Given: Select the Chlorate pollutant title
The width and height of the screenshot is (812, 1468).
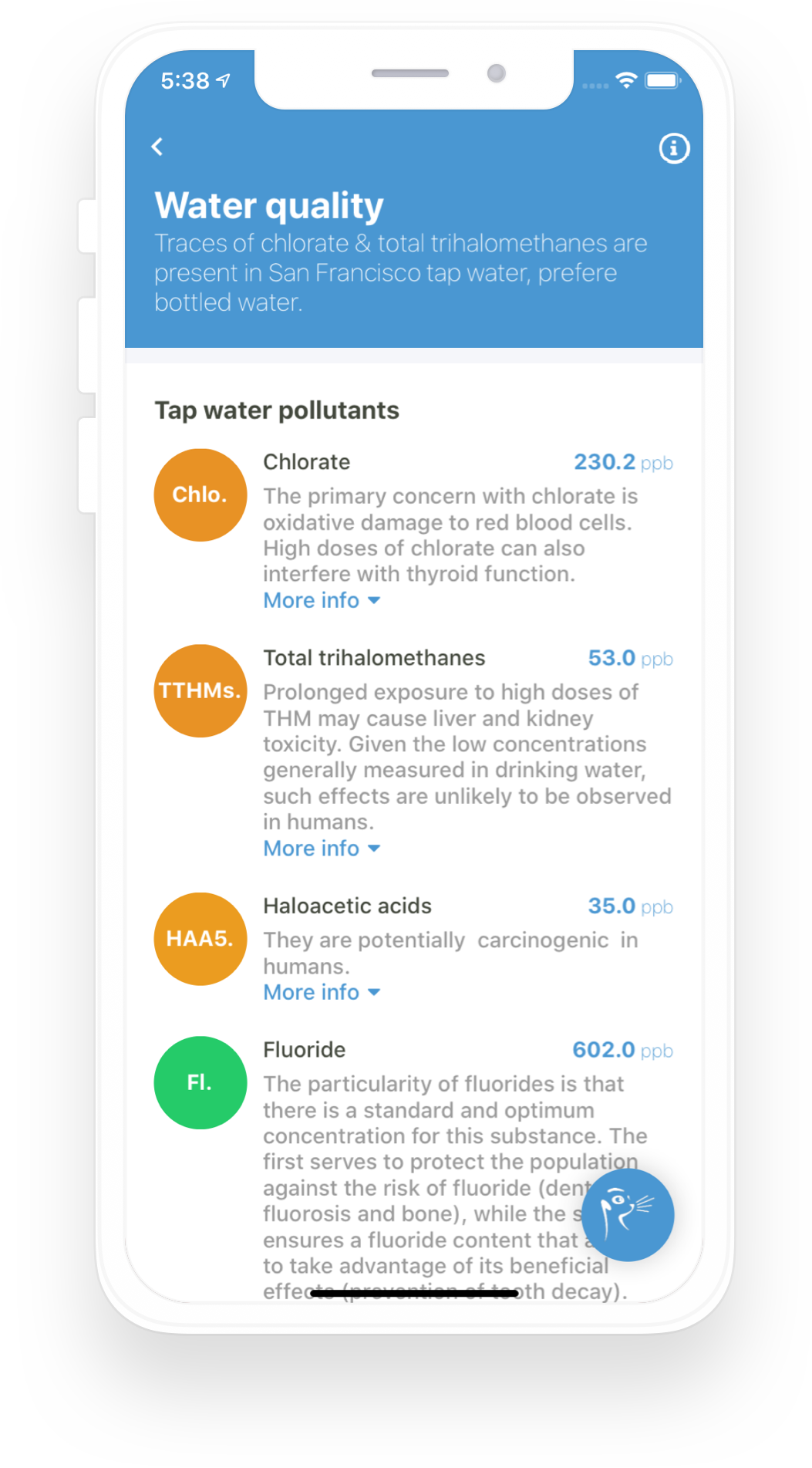Looking at the screenshot, I should (x=307, y=462).
